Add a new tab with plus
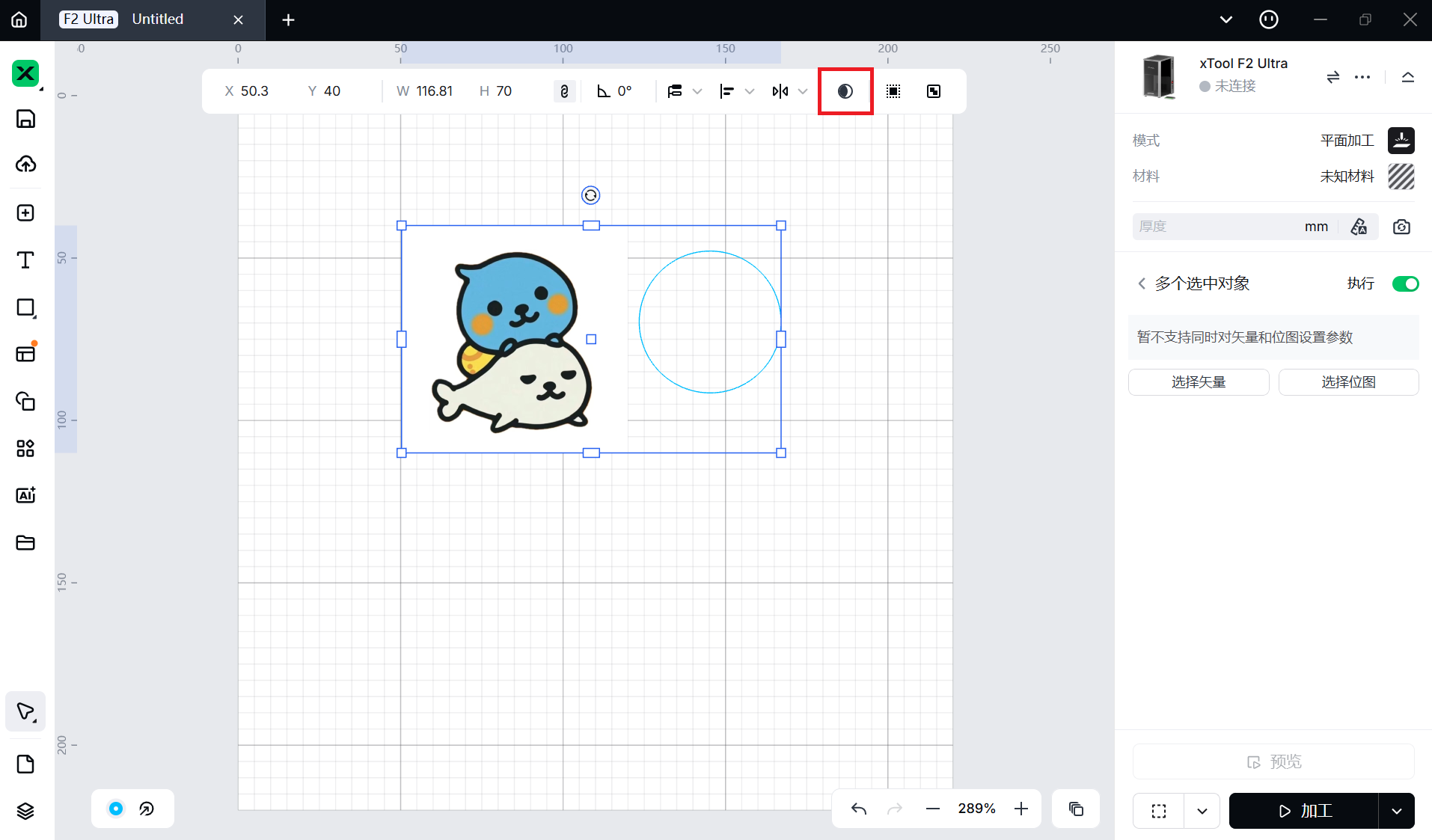The width and height of the screenshot is (1432, 840). tap(288, 20)
